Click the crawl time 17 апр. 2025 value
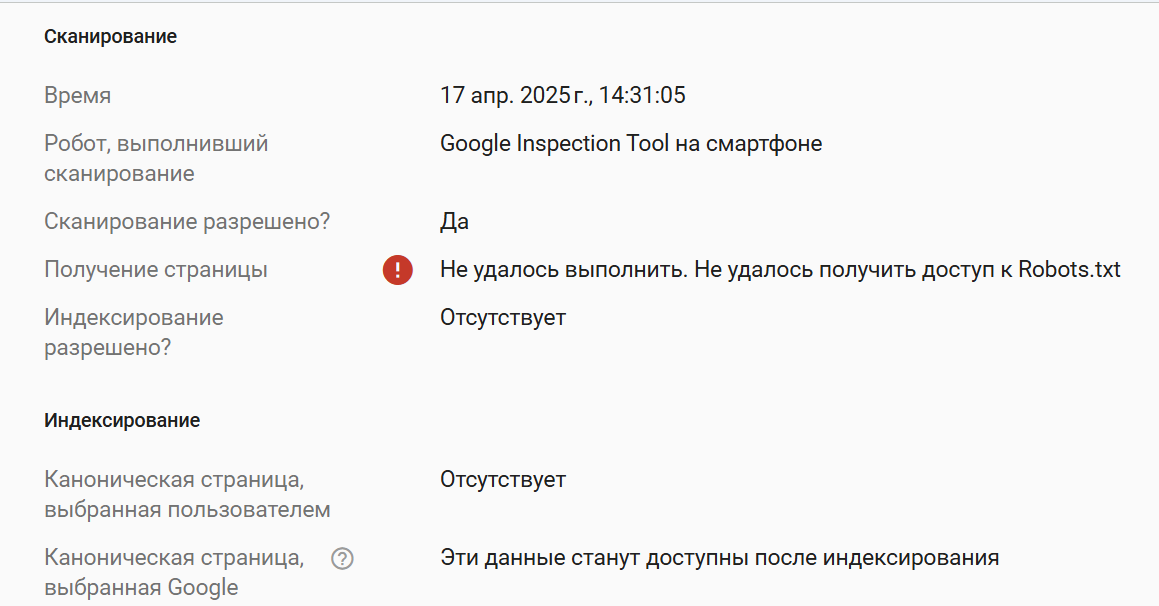 pyautogui.click(x=562, y=95)
